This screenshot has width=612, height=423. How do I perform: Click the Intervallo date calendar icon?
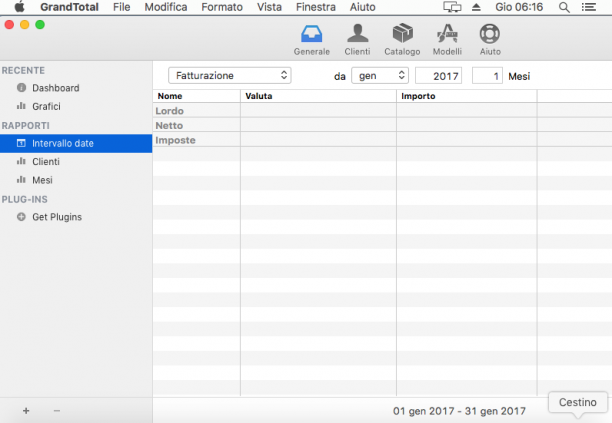21,143
